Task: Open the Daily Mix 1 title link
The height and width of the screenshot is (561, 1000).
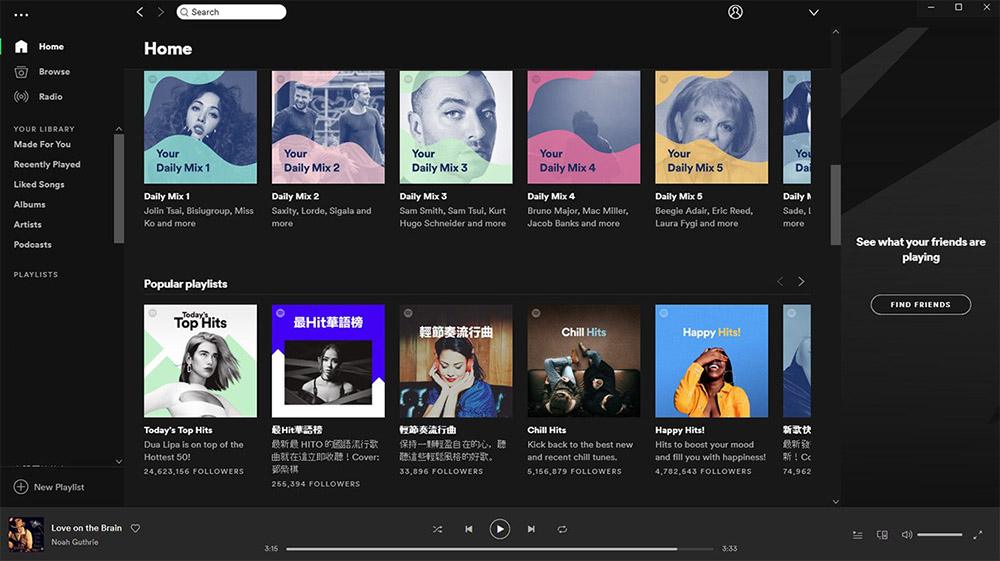Action: click(166, 196)
